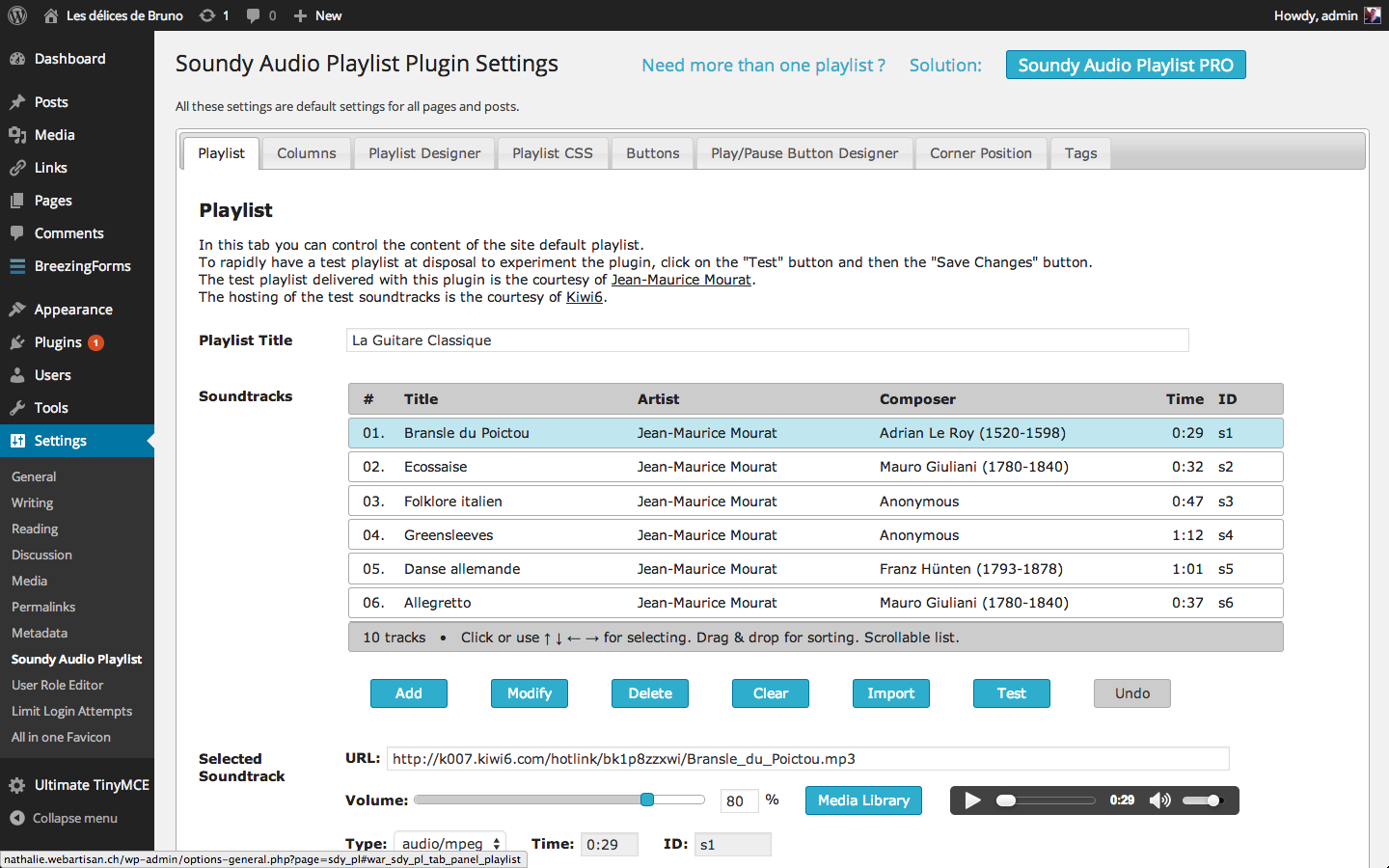Screen dimensions: 1389x868
Task: Open Permalinks settings submenu
Action: point(43,607)
